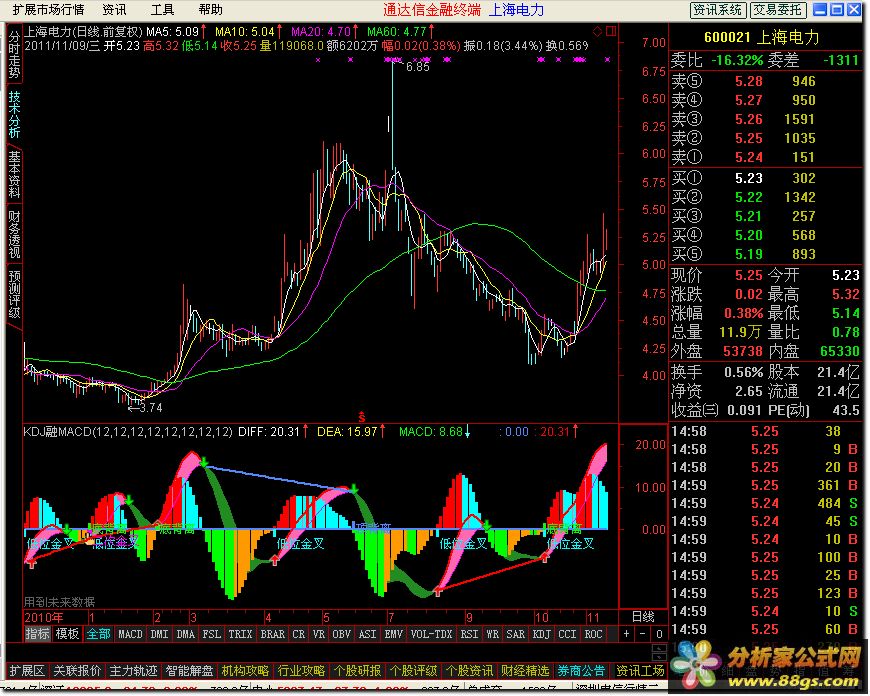Switch indicator to FSL
Screen dimensions: 870x696
(x=211, y=634)
